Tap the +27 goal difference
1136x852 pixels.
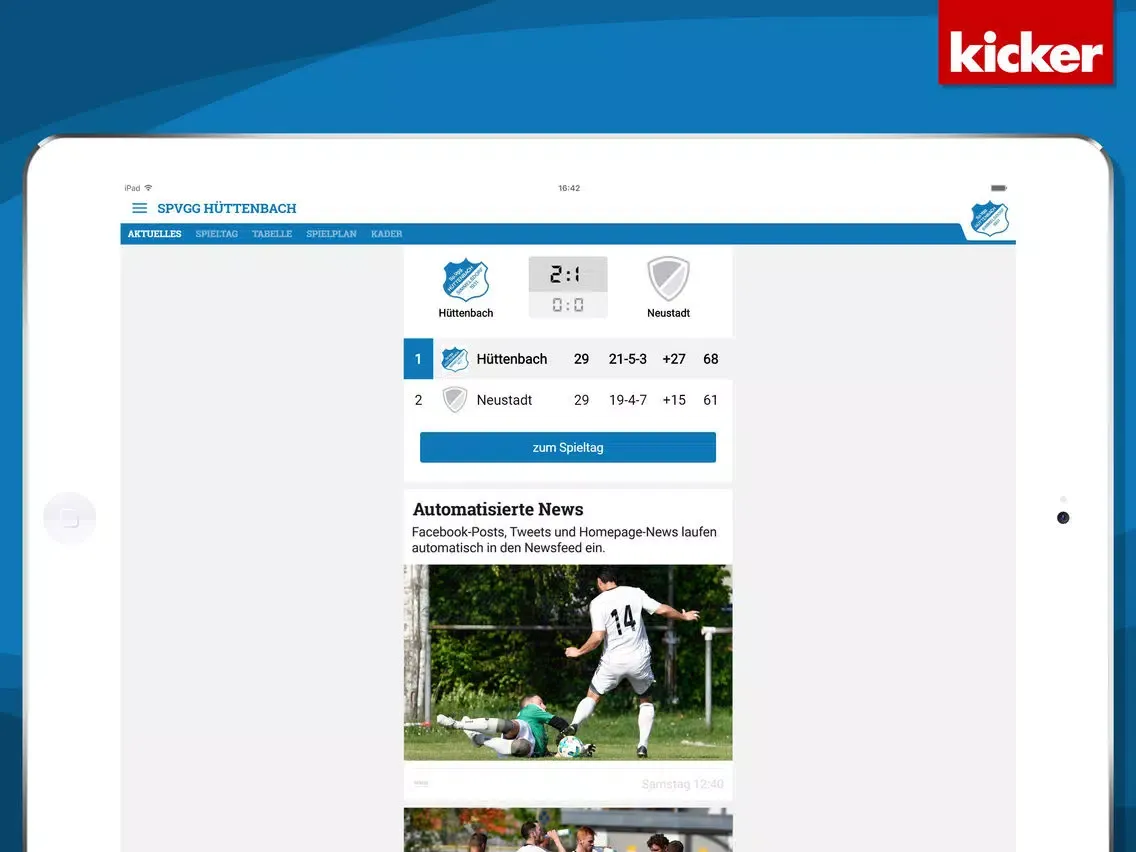674,359
